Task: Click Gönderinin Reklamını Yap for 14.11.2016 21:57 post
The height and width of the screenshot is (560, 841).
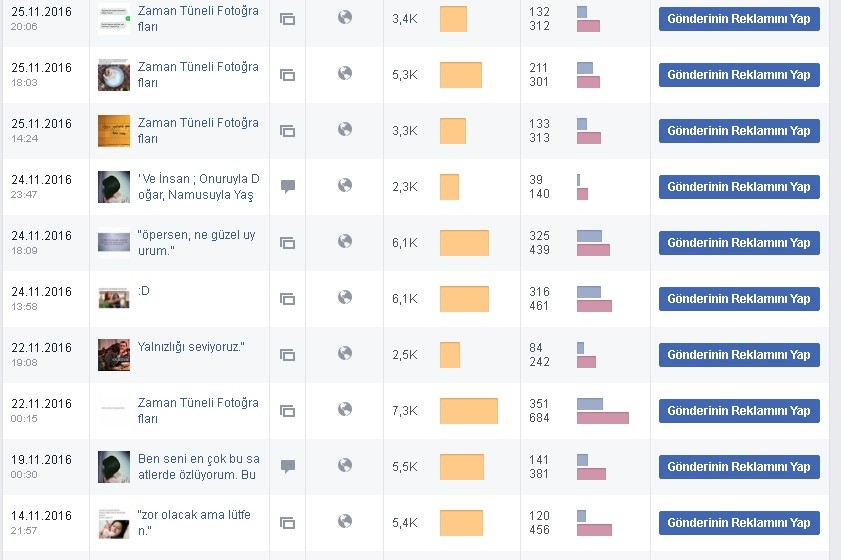Action: [x=739, y=523]
